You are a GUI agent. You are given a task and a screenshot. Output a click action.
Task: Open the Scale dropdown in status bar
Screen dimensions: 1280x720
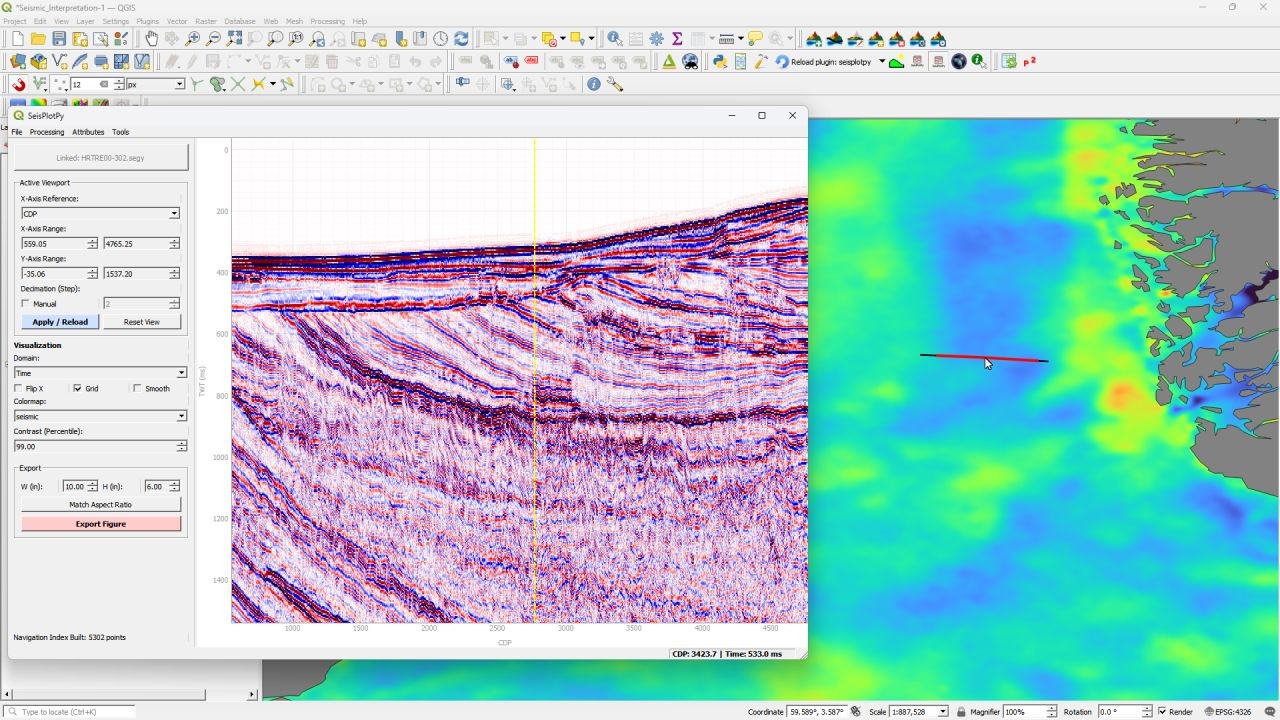(942, 712)
